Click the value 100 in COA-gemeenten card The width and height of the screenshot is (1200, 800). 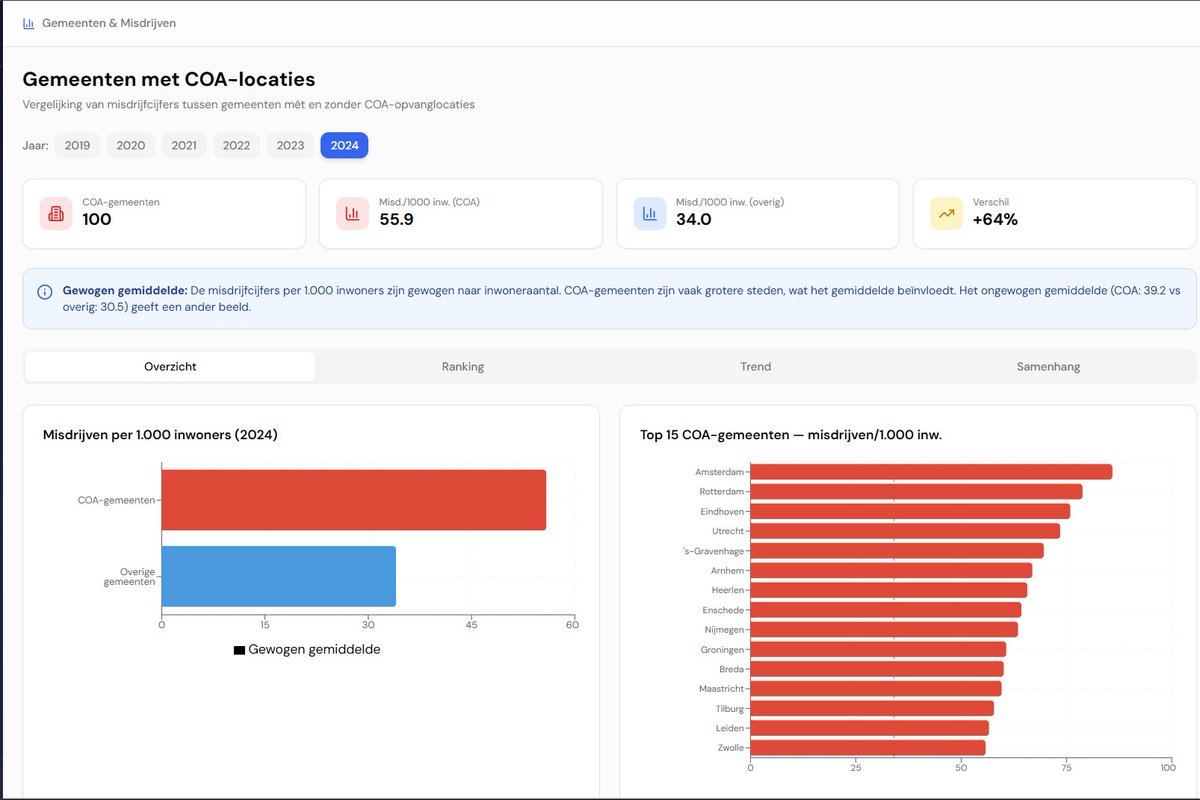click(x=97, y=220)
